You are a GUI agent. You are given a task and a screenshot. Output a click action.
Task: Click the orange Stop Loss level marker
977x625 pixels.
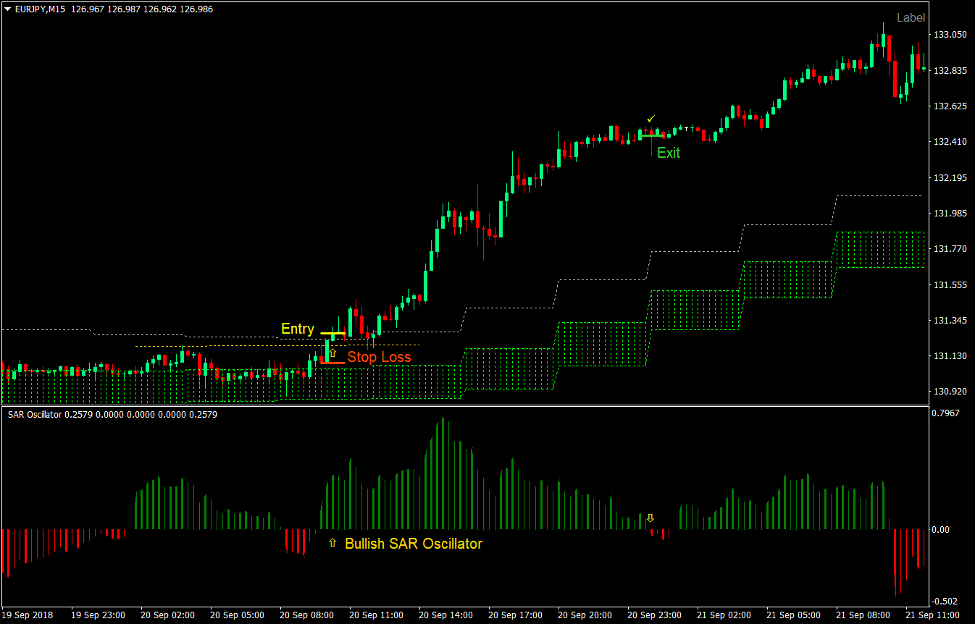pos(333,363)
